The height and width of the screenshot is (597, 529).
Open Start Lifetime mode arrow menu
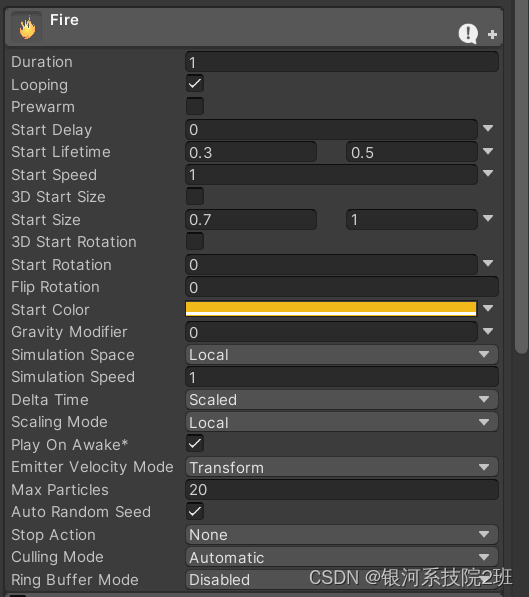tap(488, 151)
